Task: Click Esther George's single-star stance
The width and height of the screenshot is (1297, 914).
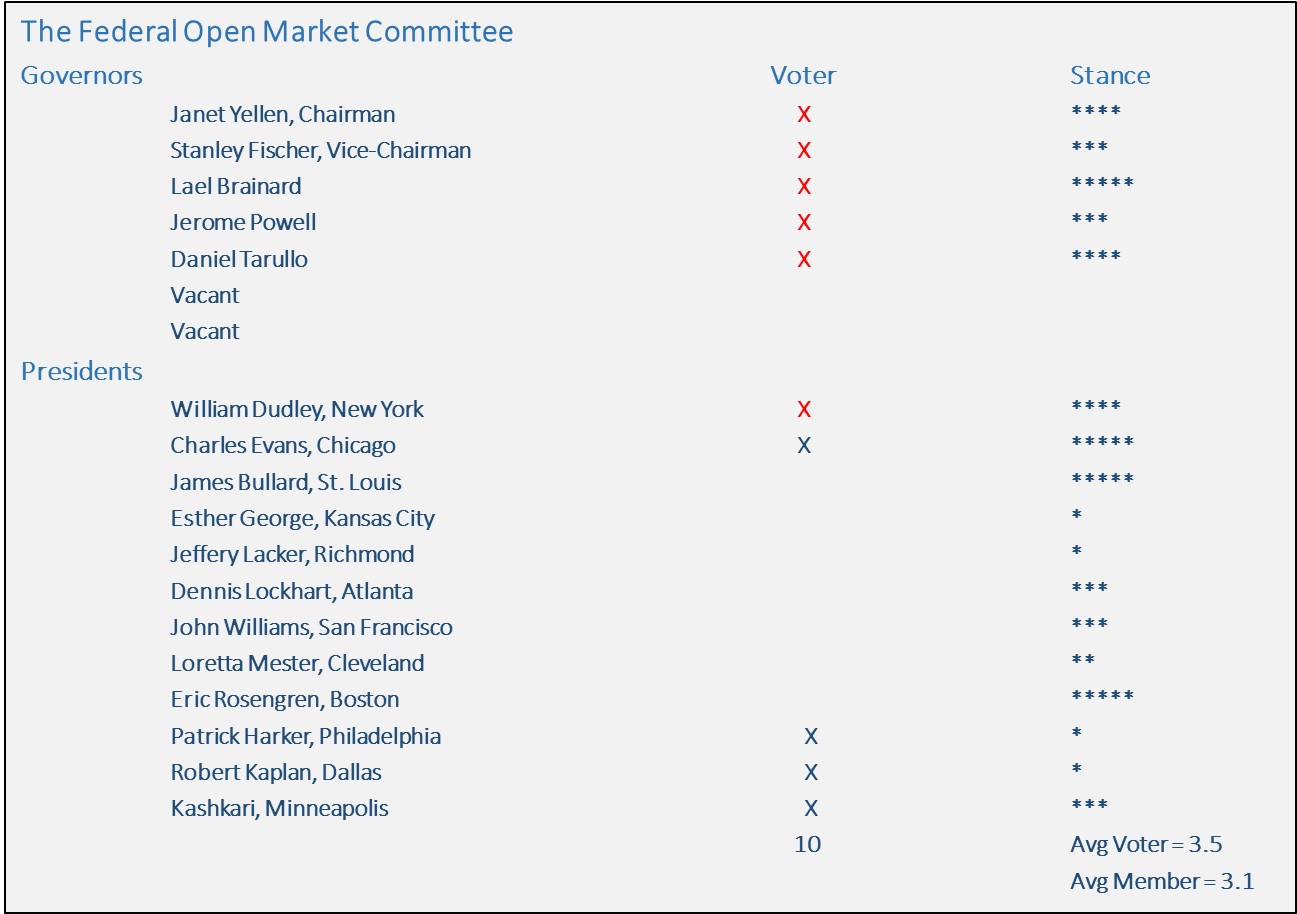Action: pyautogui.click(x=1076, y=515)
